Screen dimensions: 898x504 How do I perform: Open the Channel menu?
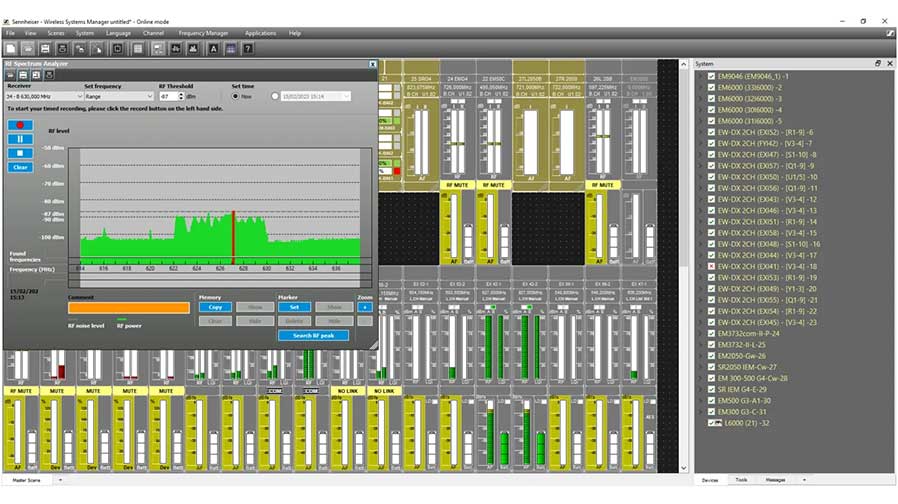coord(153,33)
